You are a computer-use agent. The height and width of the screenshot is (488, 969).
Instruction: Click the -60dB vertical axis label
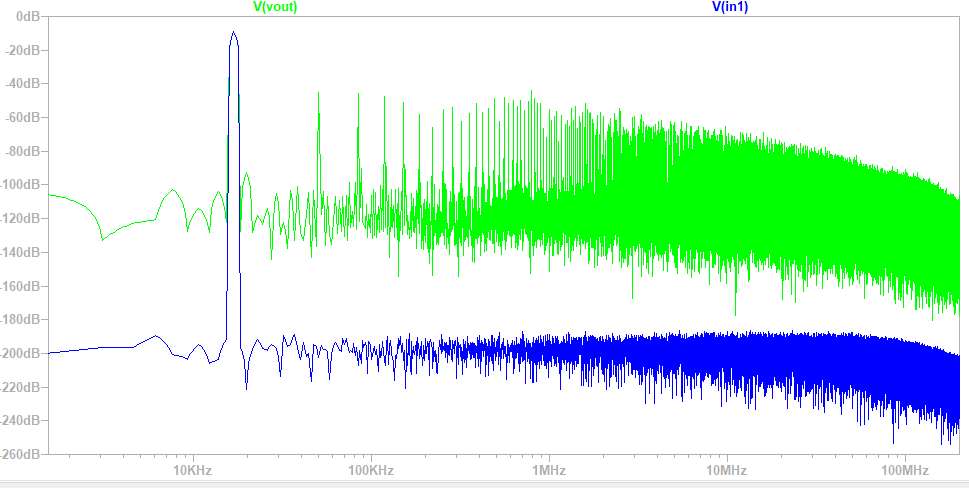24,118
